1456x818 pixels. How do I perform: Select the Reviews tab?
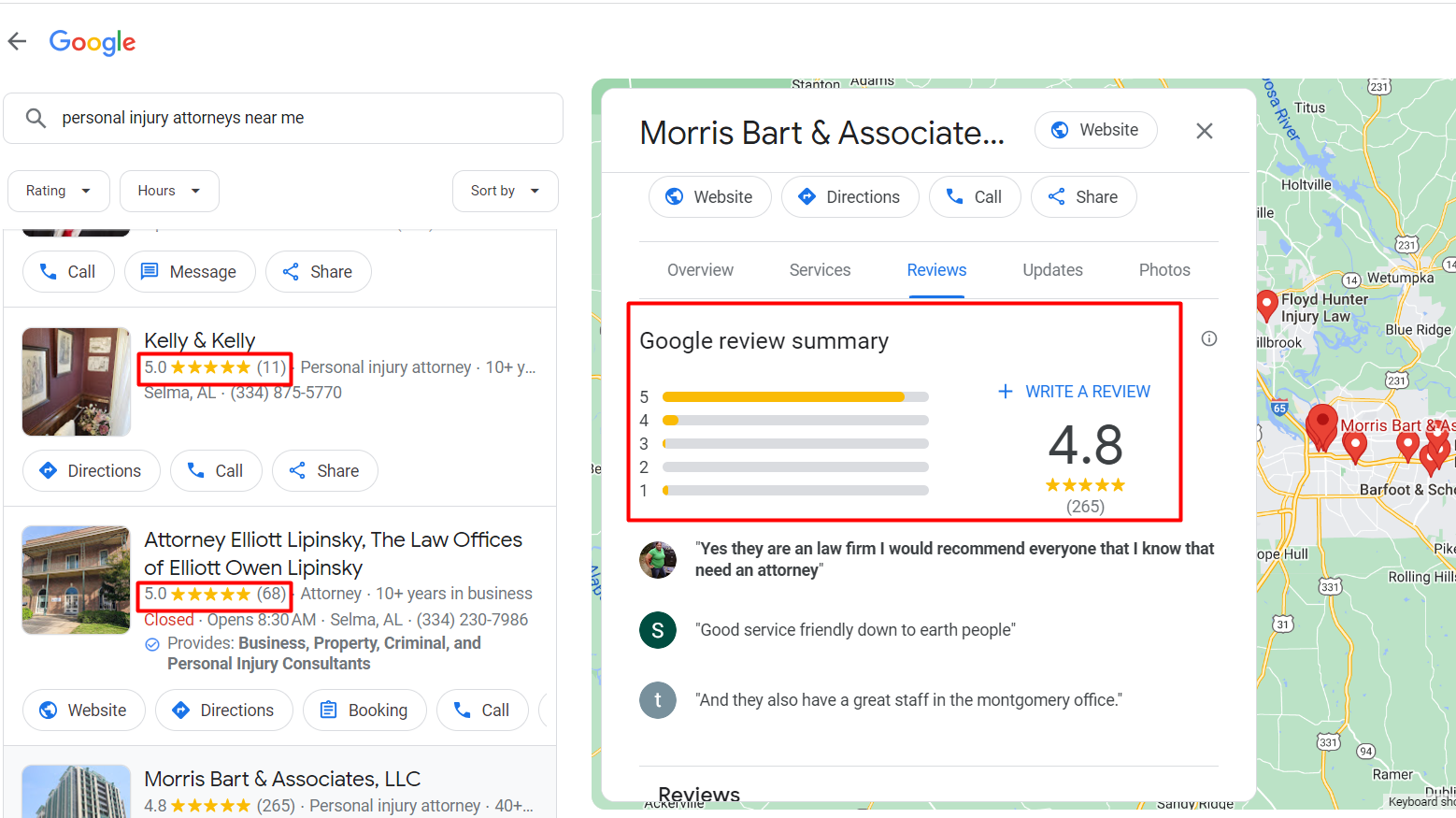coord(936,270)
